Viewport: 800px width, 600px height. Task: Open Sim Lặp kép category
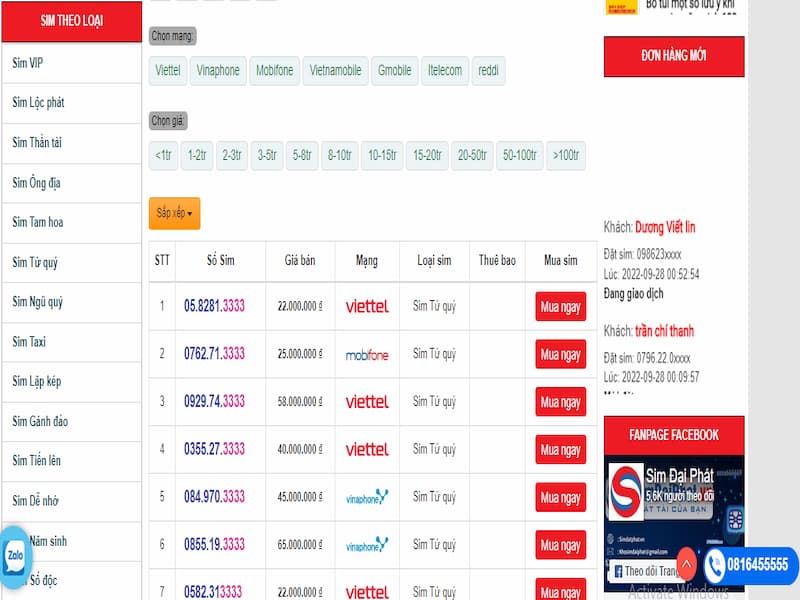71,382
